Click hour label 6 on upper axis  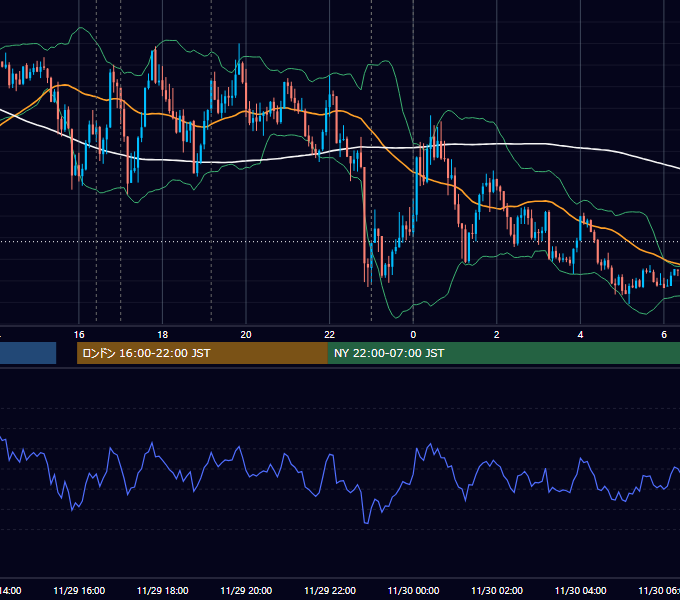click(x=664, y=335)
